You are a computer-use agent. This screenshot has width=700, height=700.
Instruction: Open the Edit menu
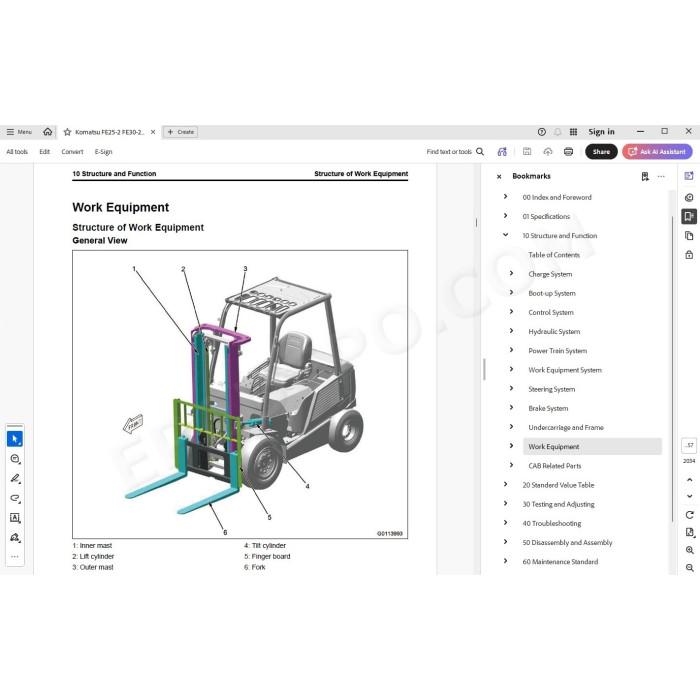(45, 152)
